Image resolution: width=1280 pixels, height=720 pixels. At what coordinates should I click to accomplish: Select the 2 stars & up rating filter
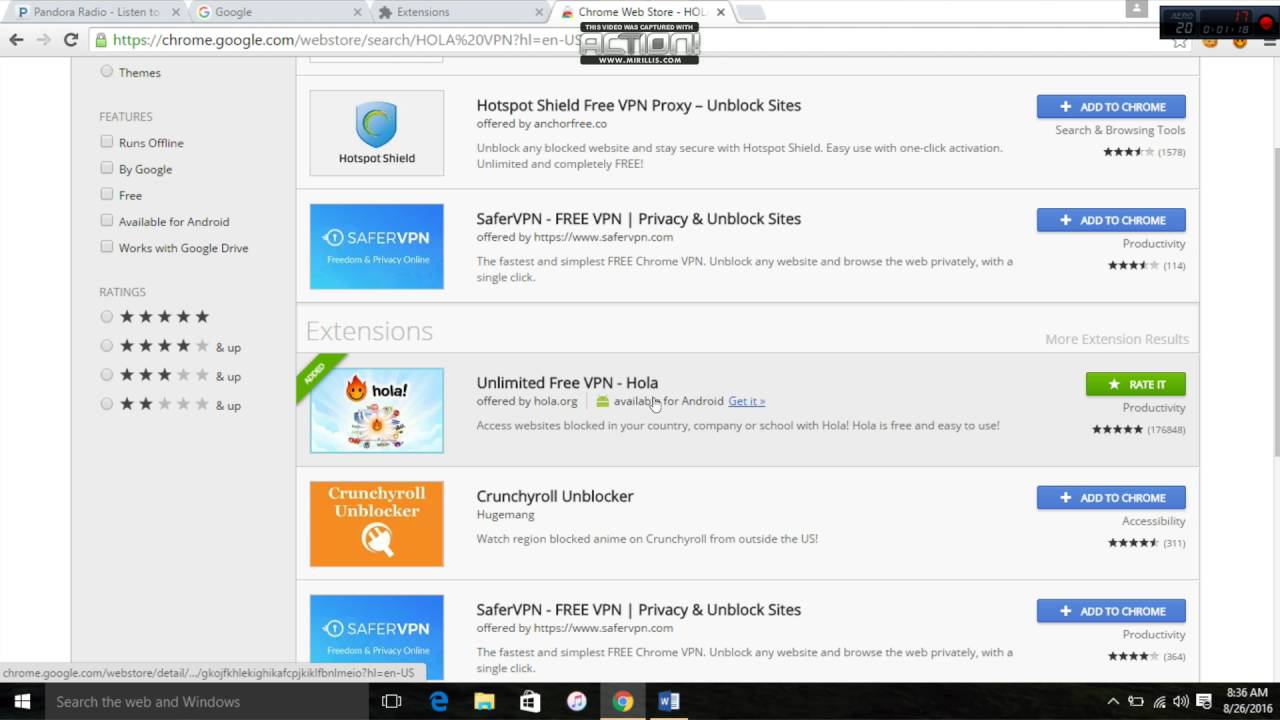[106, 404]
